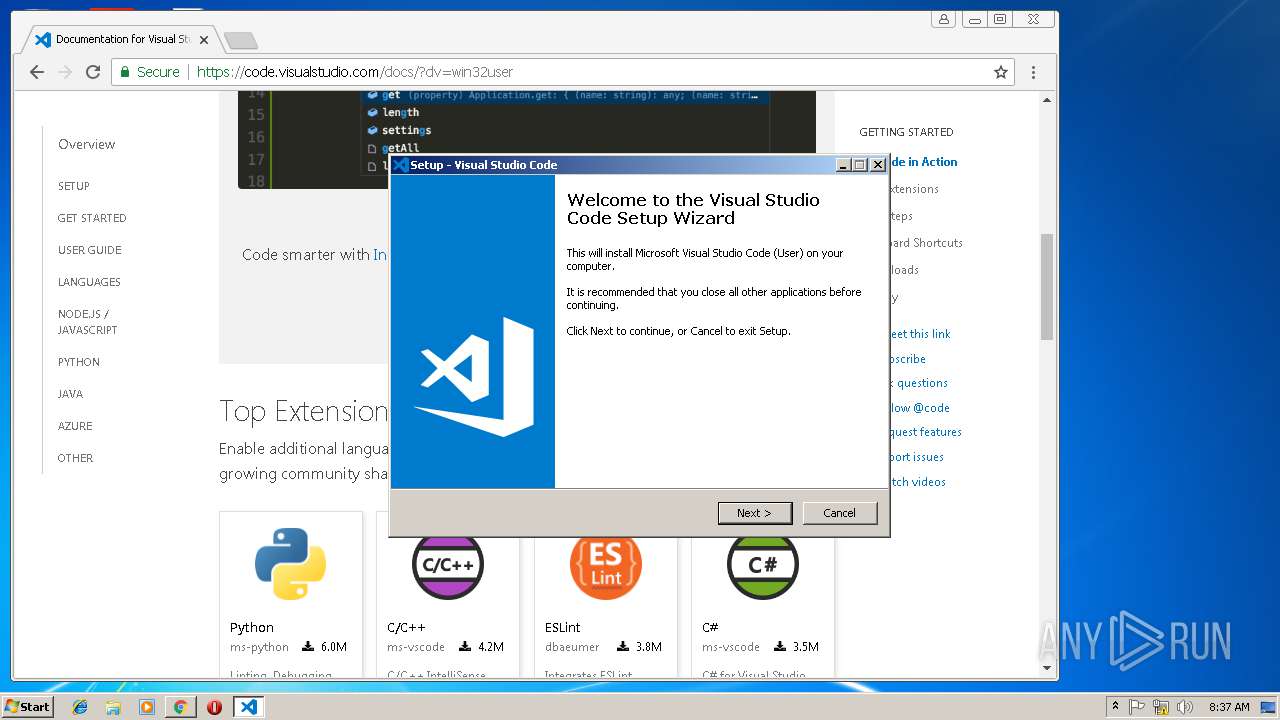Open the media player taskbar icon
This screenshot has width=1280, height=720.
[x=147, y=707]
